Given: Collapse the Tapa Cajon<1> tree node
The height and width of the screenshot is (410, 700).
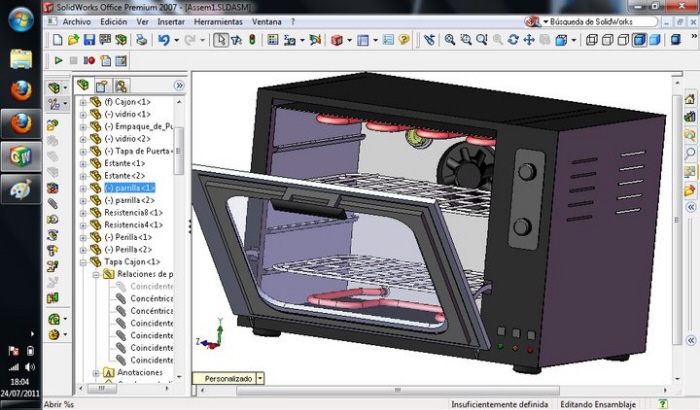Looking at the screenshot, I should click(x=83, y=262).
